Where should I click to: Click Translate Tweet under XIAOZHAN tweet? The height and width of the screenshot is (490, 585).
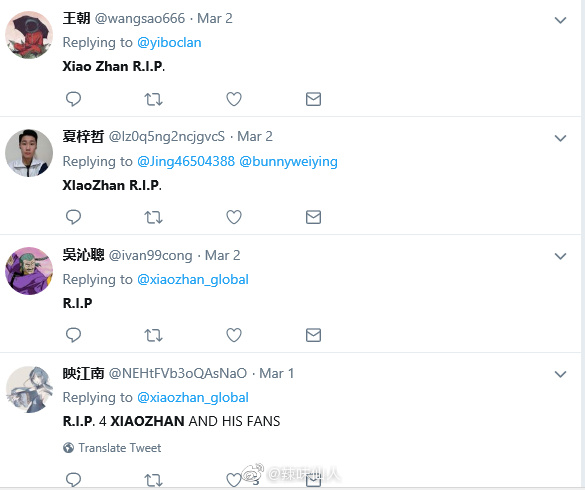click(112, 447)
